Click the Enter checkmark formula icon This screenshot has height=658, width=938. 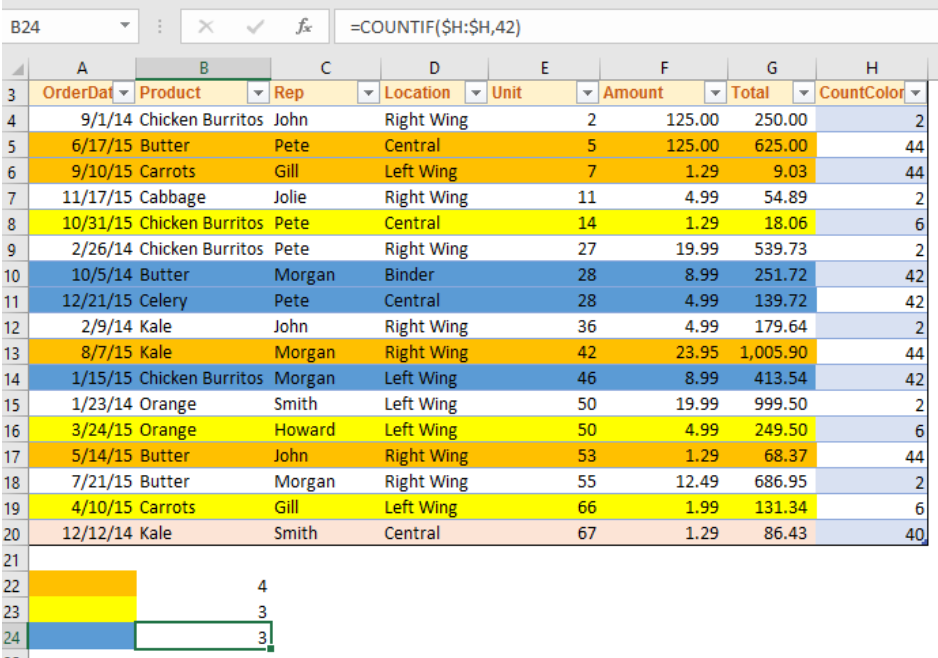pos(255,26)
